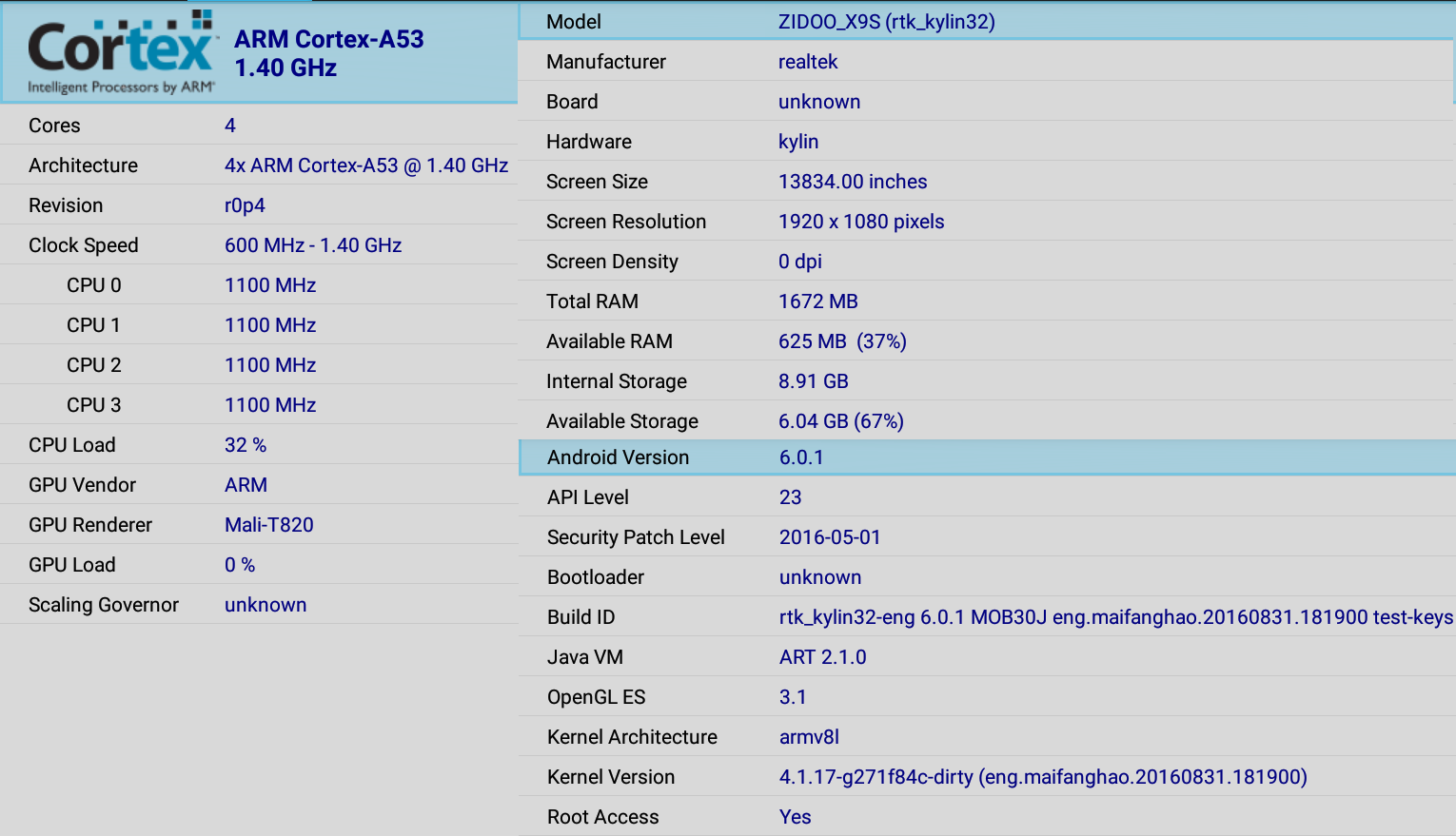
Task: Click the Cores label
Action: [54, 126]
